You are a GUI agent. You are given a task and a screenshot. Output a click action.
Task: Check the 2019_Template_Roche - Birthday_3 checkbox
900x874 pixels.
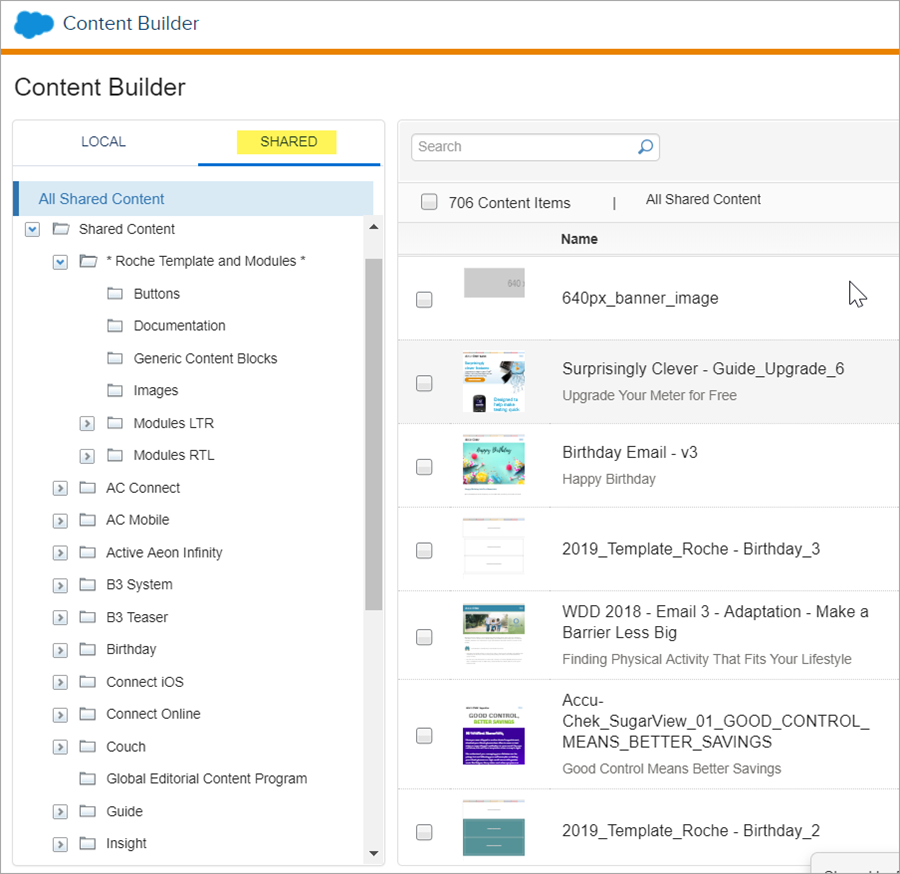pos(424,551)
